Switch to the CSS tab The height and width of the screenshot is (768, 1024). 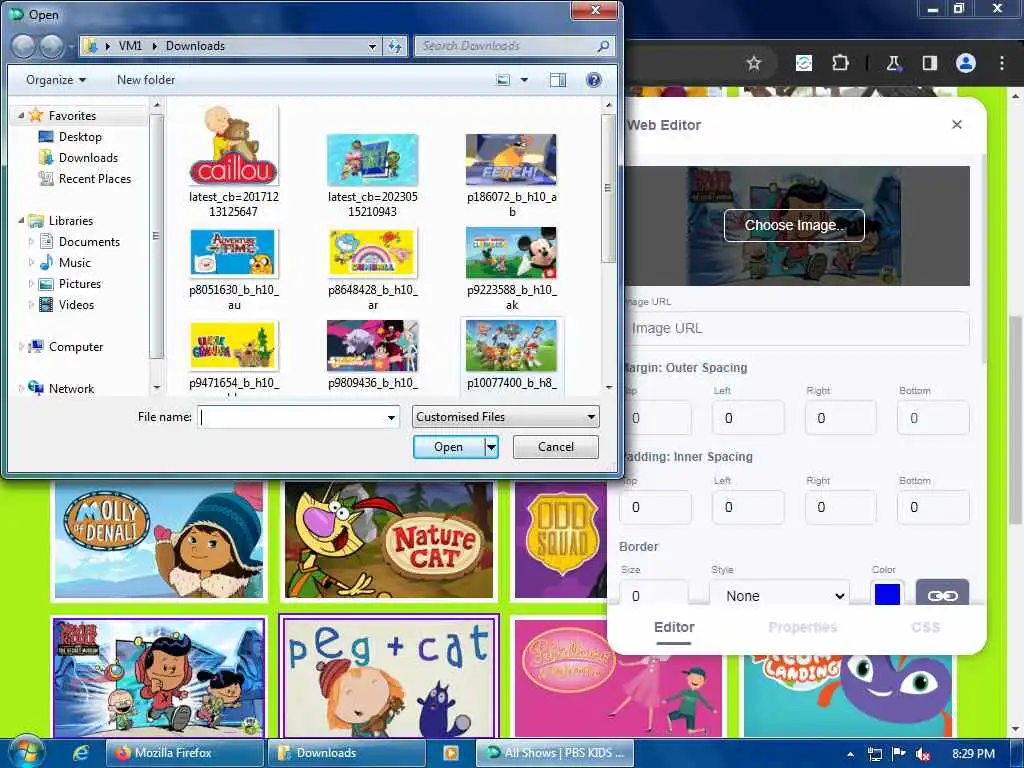(x=925, y=627)
